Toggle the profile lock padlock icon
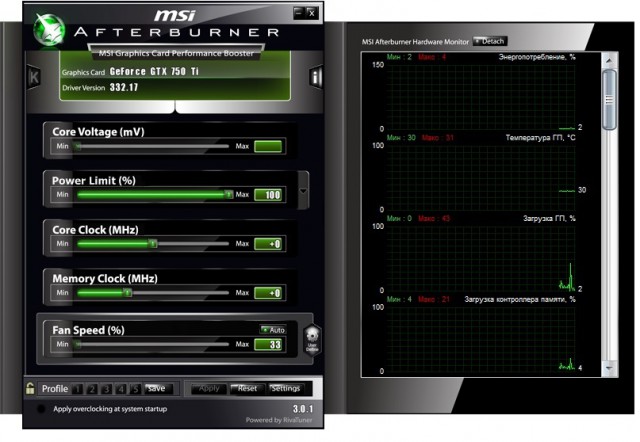Viewport: 640px width, 442px height. pos(30,388)
